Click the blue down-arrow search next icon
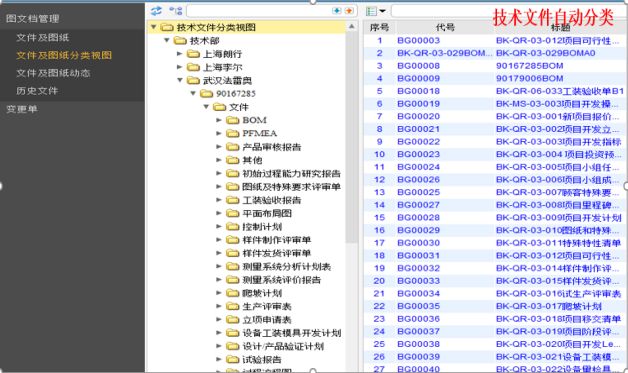628x373 pixels. pos(337,11)
